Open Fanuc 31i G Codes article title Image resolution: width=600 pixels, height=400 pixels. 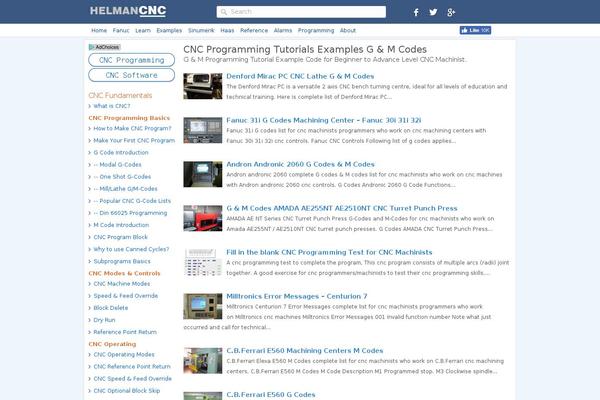coord(324,120)
